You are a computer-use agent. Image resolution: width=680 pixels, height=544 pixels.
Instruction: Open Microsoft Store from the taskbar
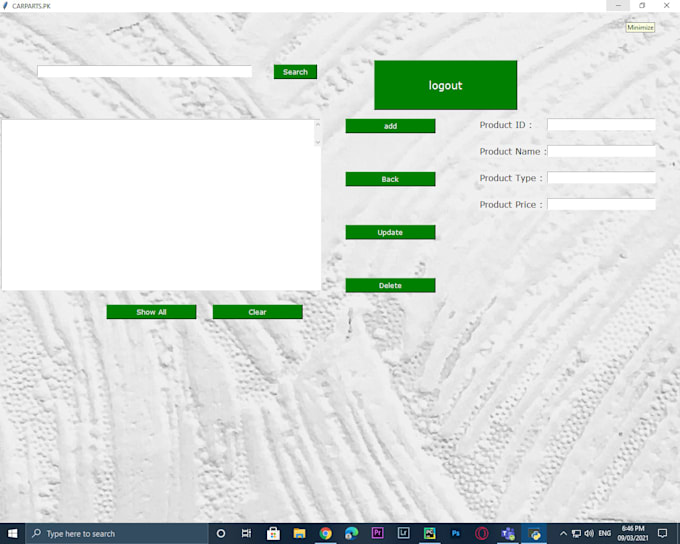pyautogui.click(x=273, y=534)
